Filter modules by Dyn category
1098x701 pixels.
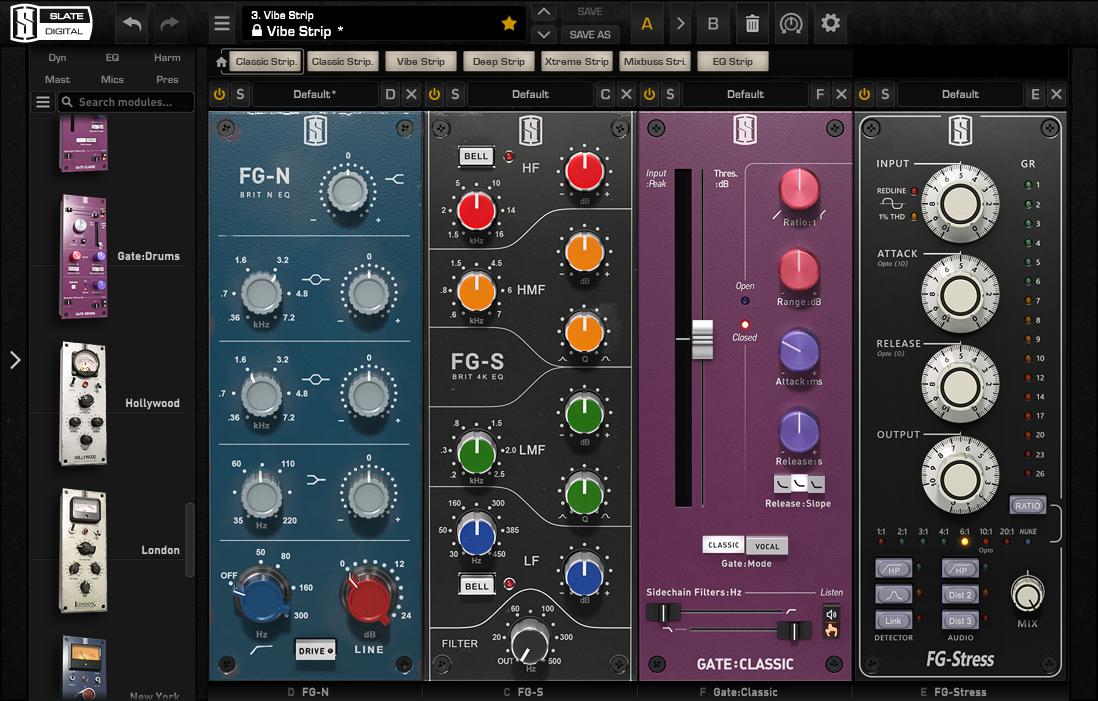click(57, 57)
